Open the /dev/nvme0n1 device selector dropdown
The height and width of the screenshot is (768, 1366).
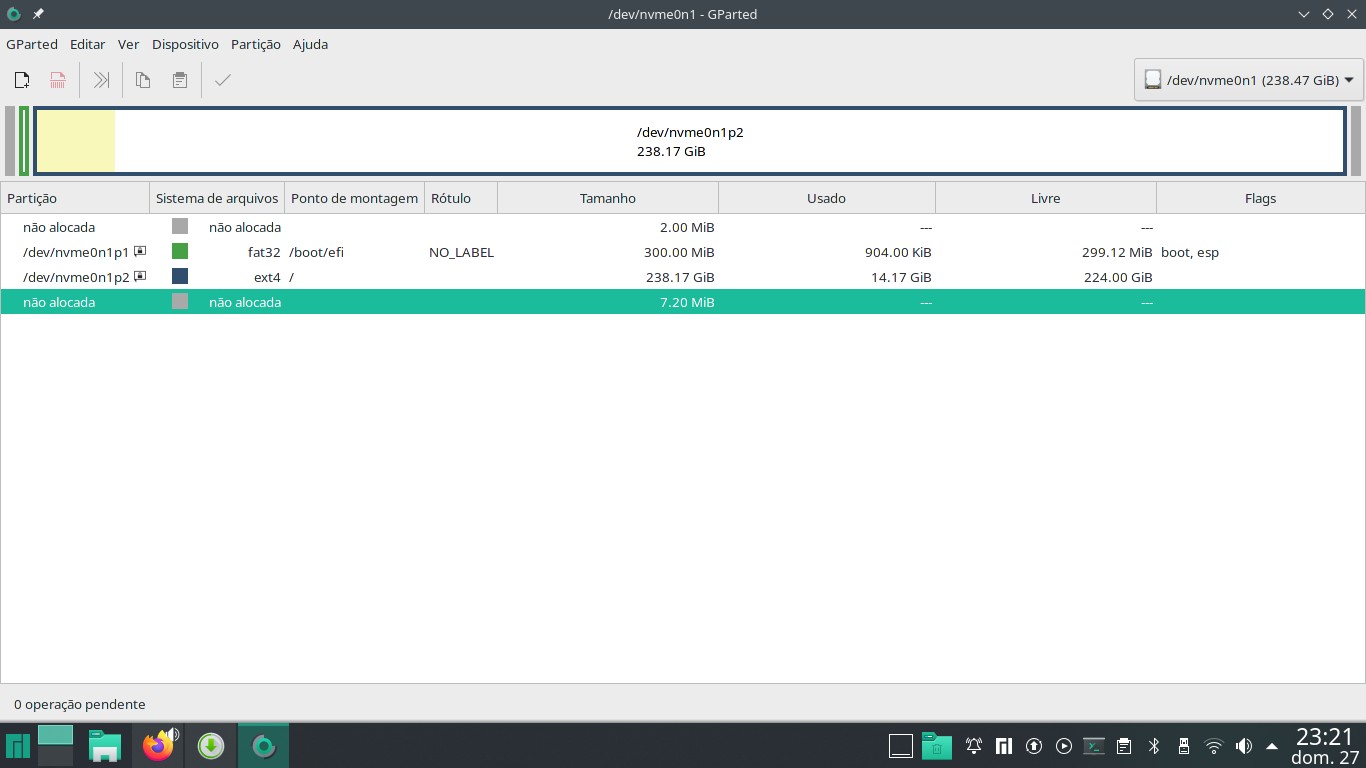point(1249,80)
